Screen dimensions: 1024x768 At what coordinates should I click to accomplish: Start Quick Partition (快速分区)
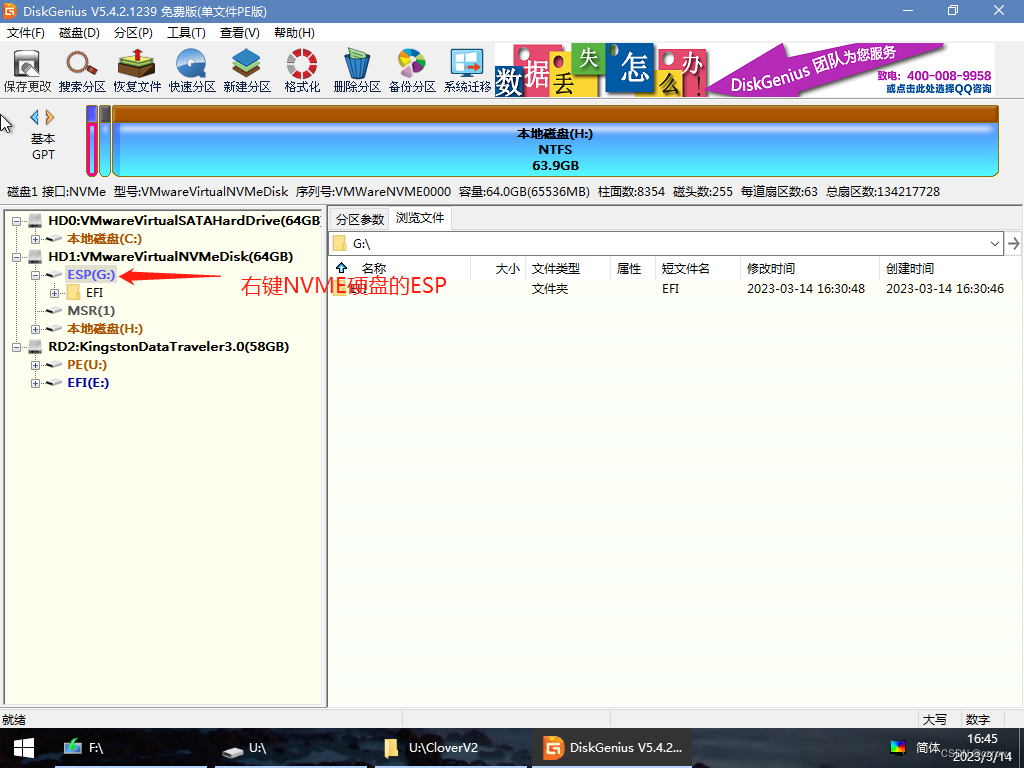coord(192,71)
